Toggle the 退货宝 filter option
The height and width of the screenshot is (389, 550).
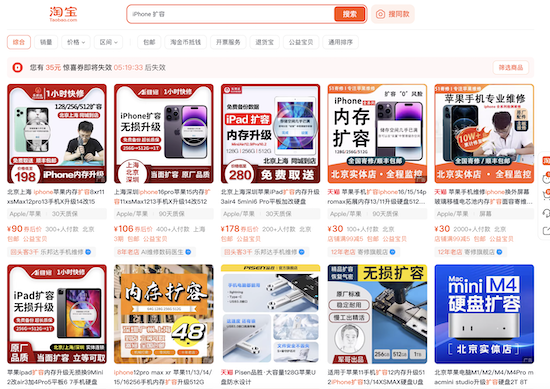[264, 42]
